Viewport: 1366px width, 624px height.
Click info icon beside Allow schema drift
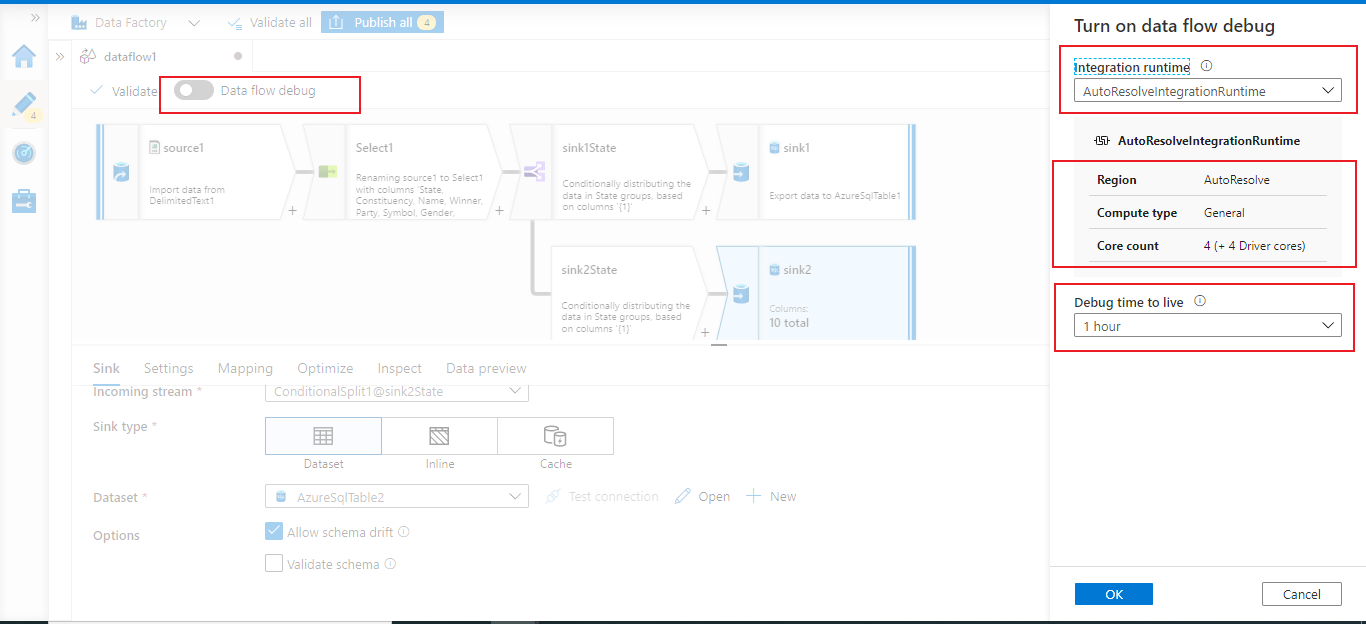click(x=404, y=532)
